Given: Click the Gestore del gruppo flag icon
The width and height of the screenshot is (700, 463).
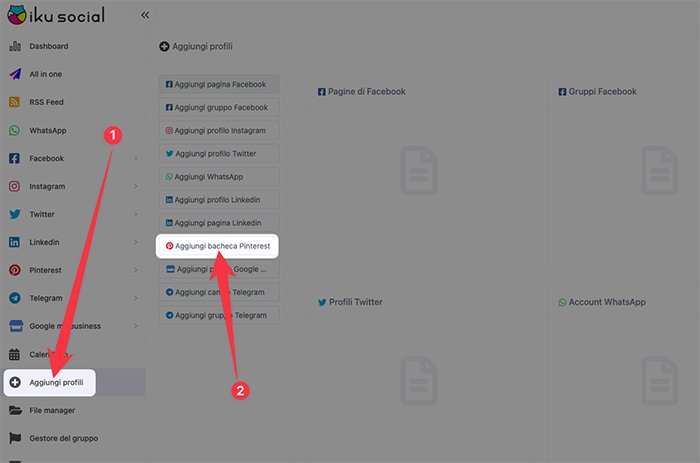Looking at the screenshot, I should click(15, 438).
